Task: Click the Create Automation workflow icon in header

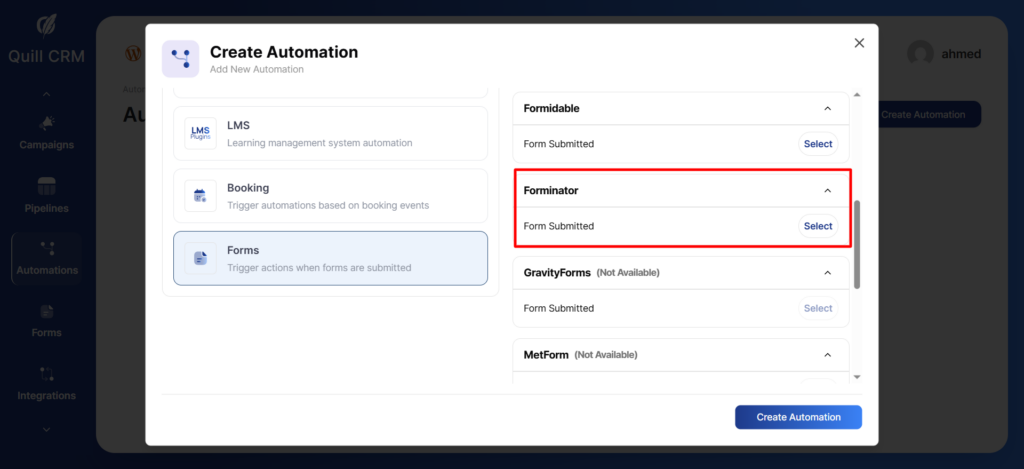Action: click(180, 59)
